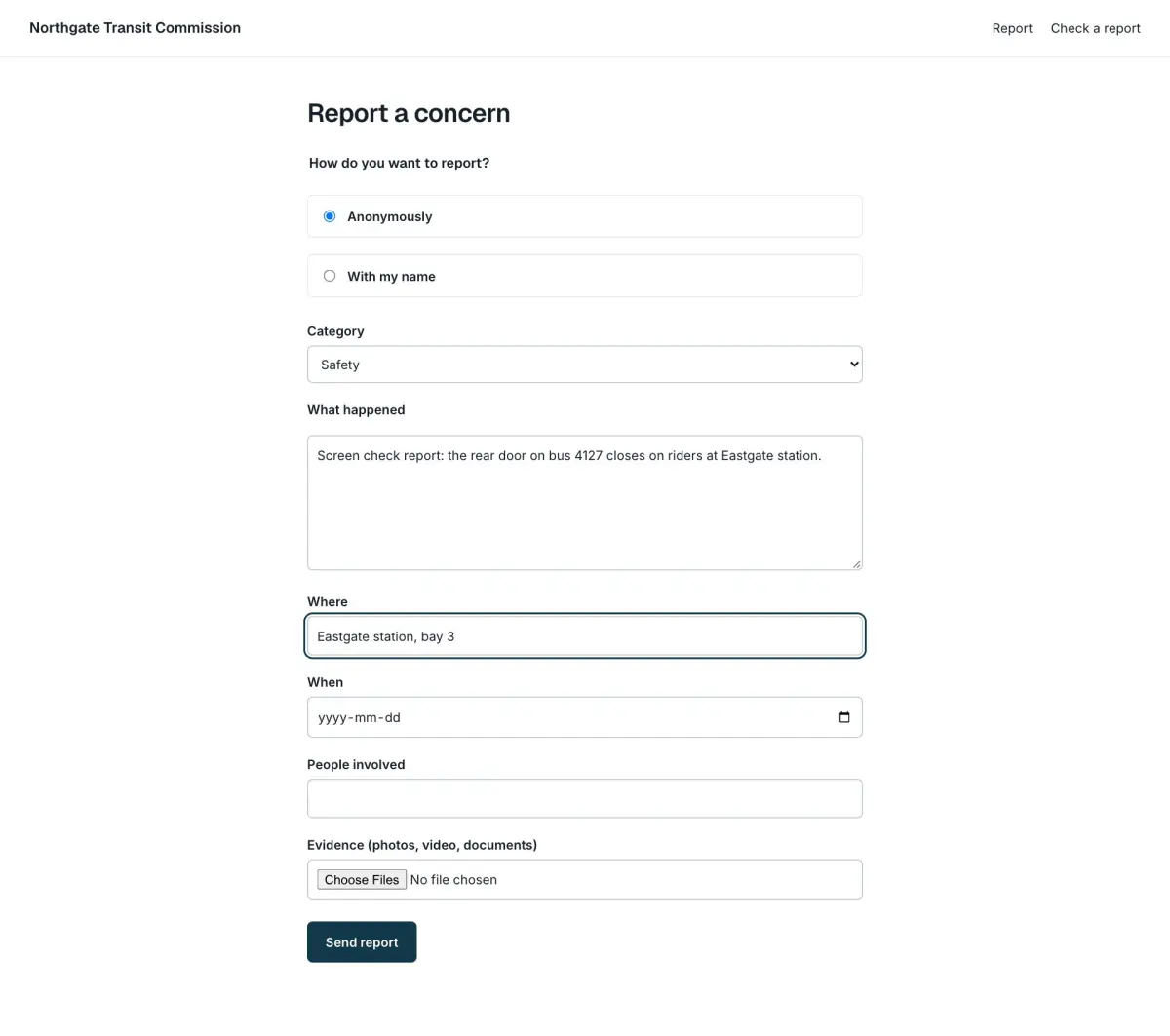Click the How do you want to report label
This screenshot has height=1036, width=1170.
click(399, 163)
